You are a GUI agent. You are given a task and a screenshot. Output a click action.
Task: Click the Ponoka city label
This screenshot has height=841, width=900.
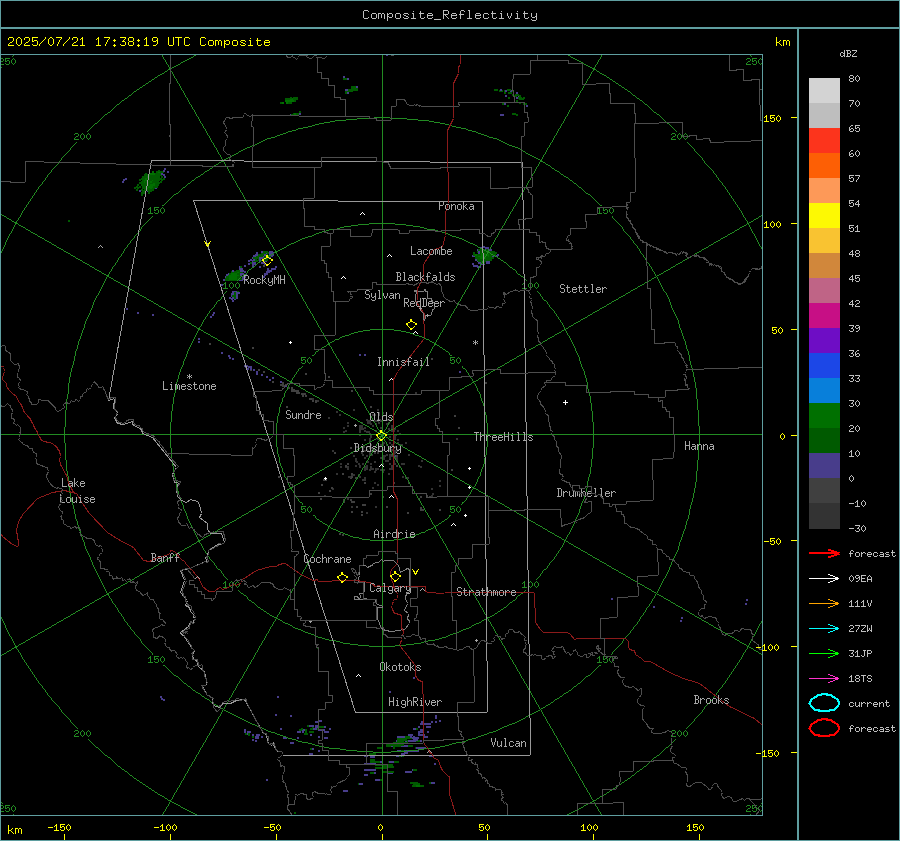point(456,206)
